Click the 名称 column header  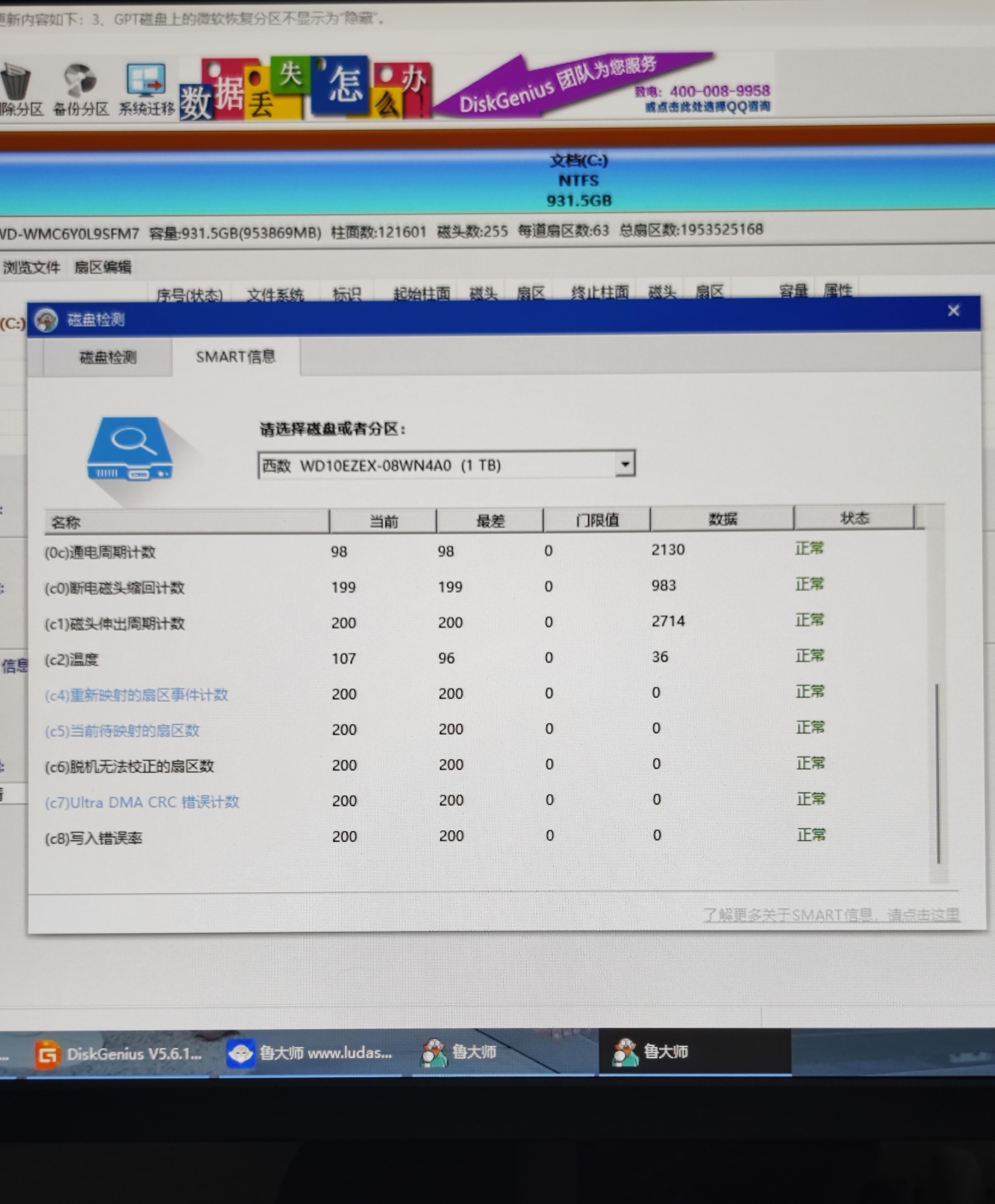[x=187, y=522]
